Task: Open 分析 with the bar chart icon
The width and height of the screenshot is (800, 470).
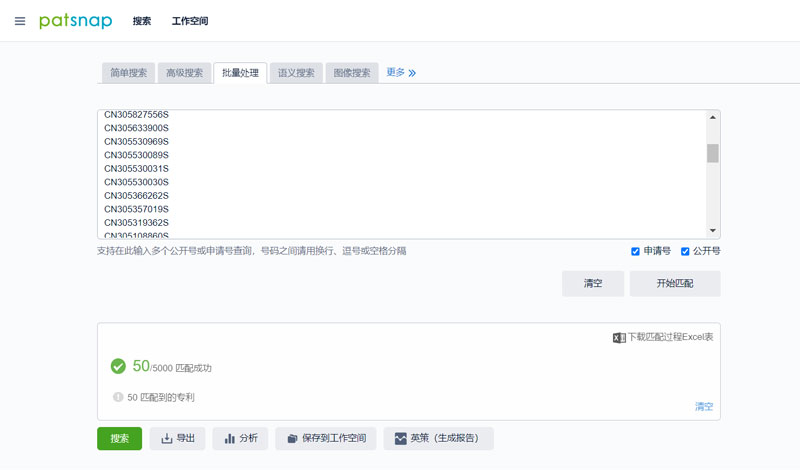Action: [x=240, y=438]
